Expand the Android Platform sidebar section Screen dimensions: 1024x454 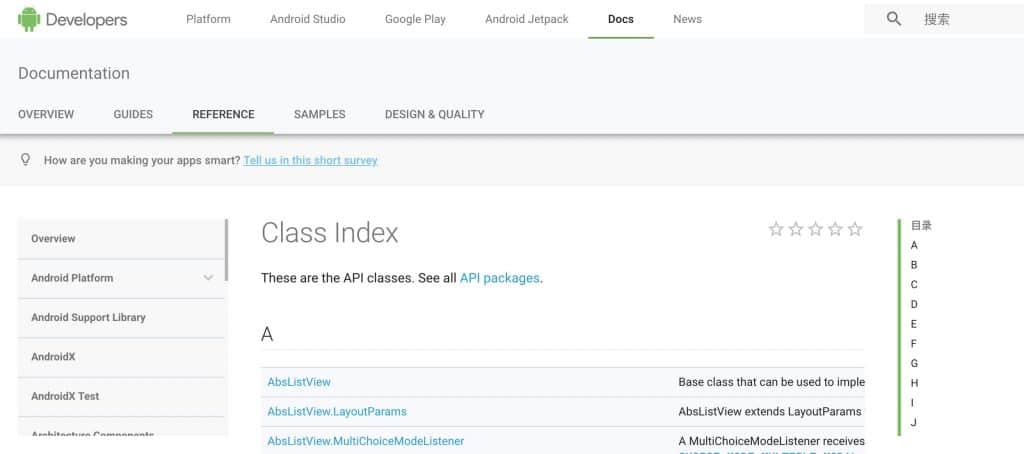(208, 278)
